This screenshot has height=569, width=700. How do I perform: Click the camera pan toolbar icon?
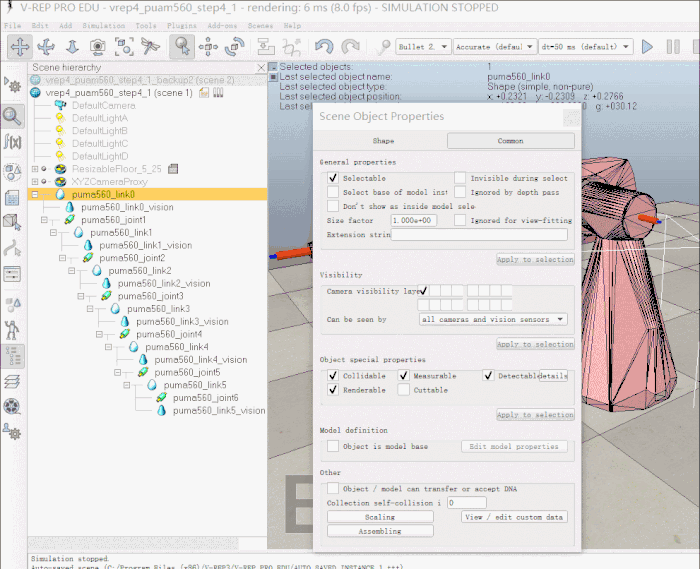(20, 46)
